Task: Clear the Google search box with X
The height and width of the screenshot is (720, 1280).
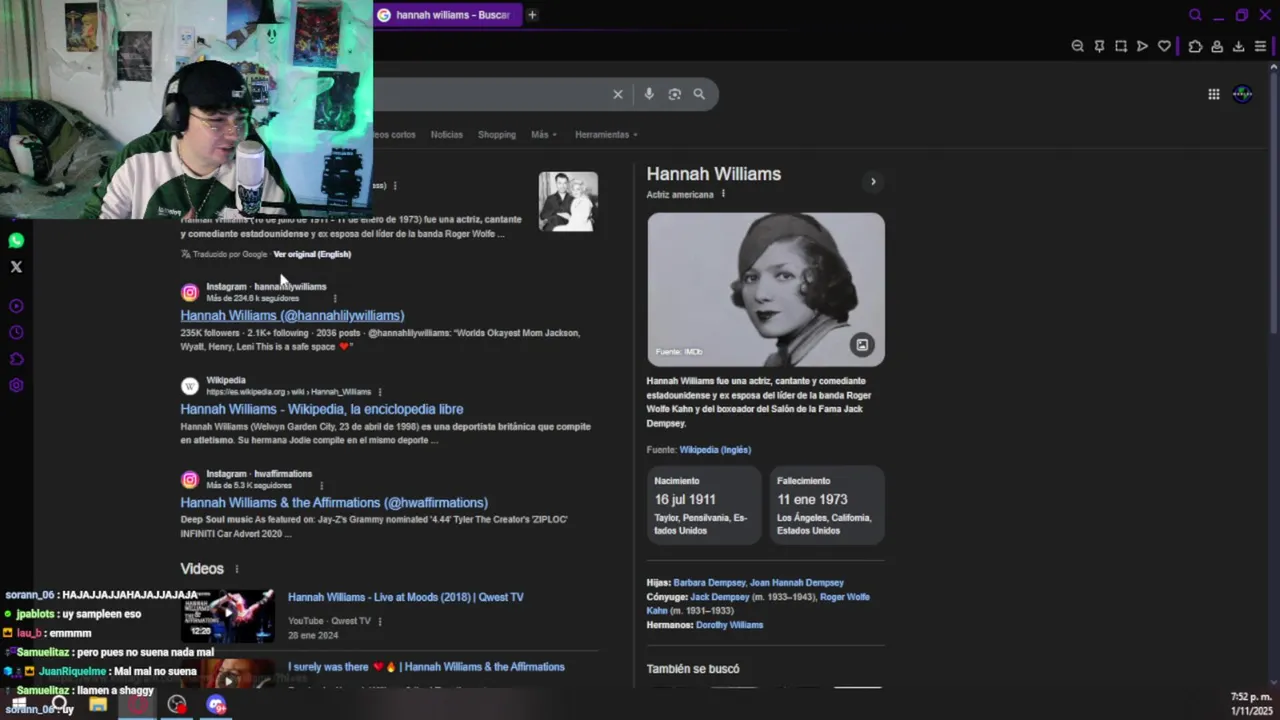Action: click(x=618, y=94)
